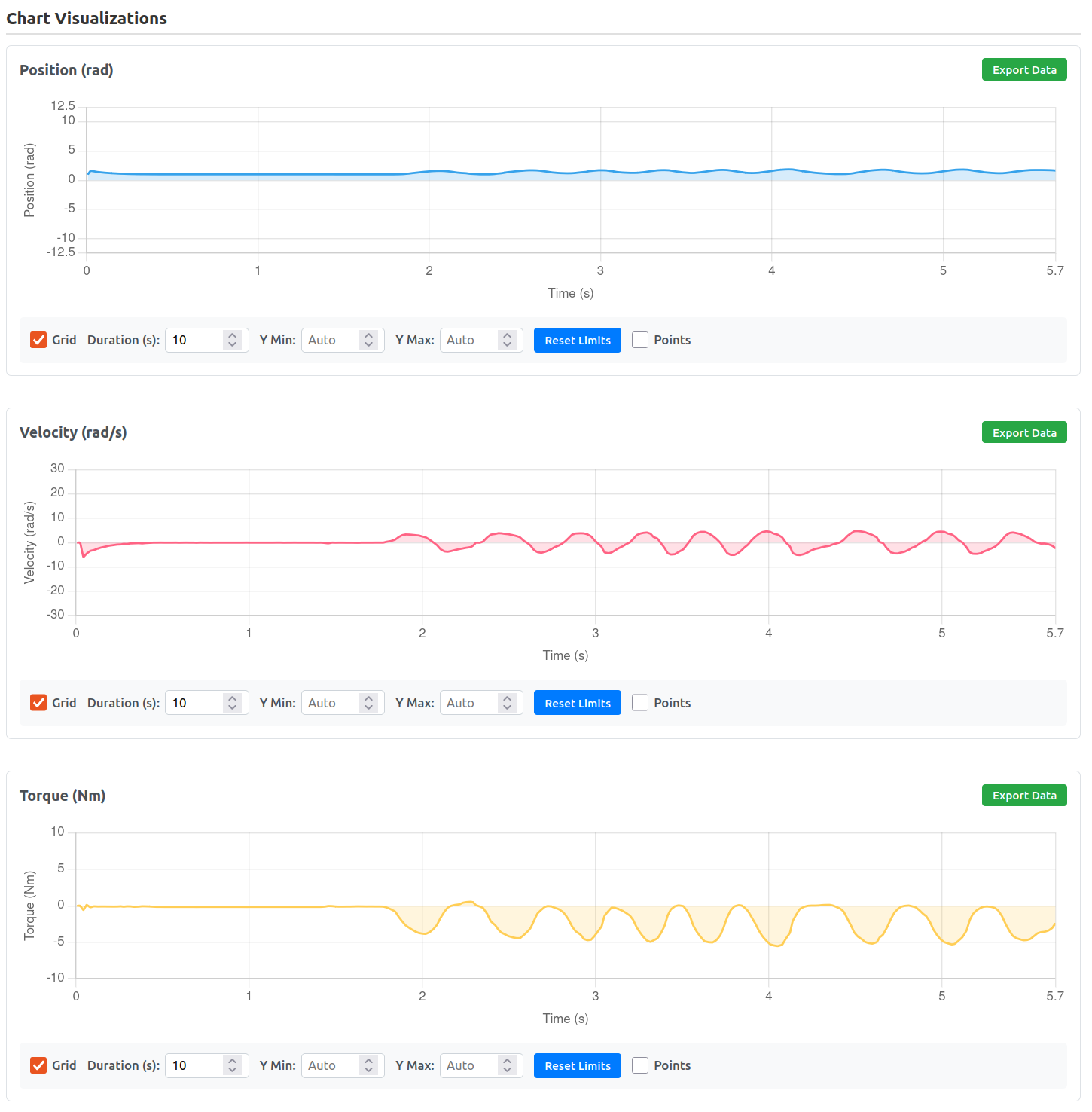Decrease Y Min on Position chart stepper
This screenshot has height=1112, width=1092.
click(x=370, y=344)
